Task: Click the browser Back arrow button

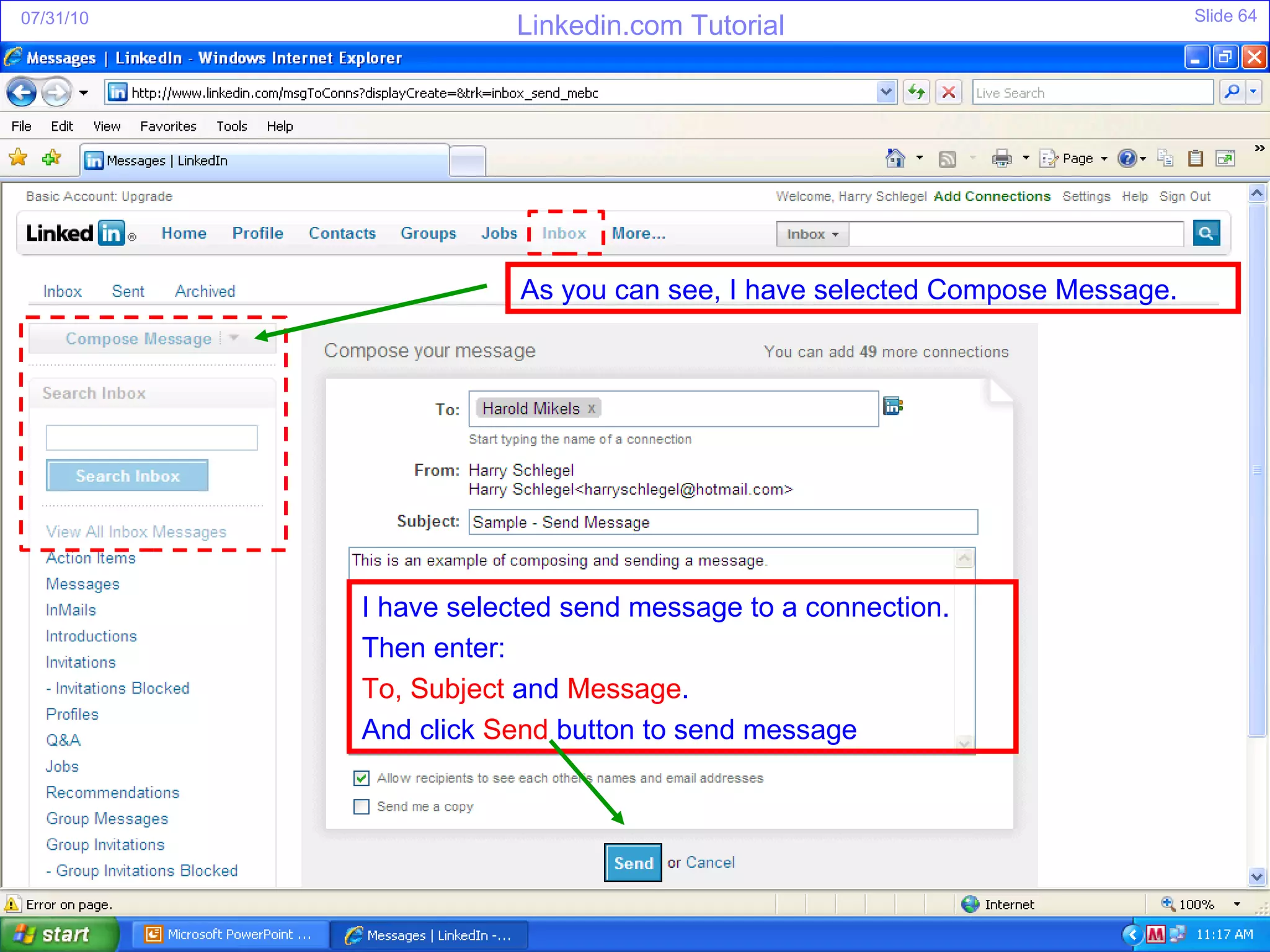Action: tap(22, 93)
